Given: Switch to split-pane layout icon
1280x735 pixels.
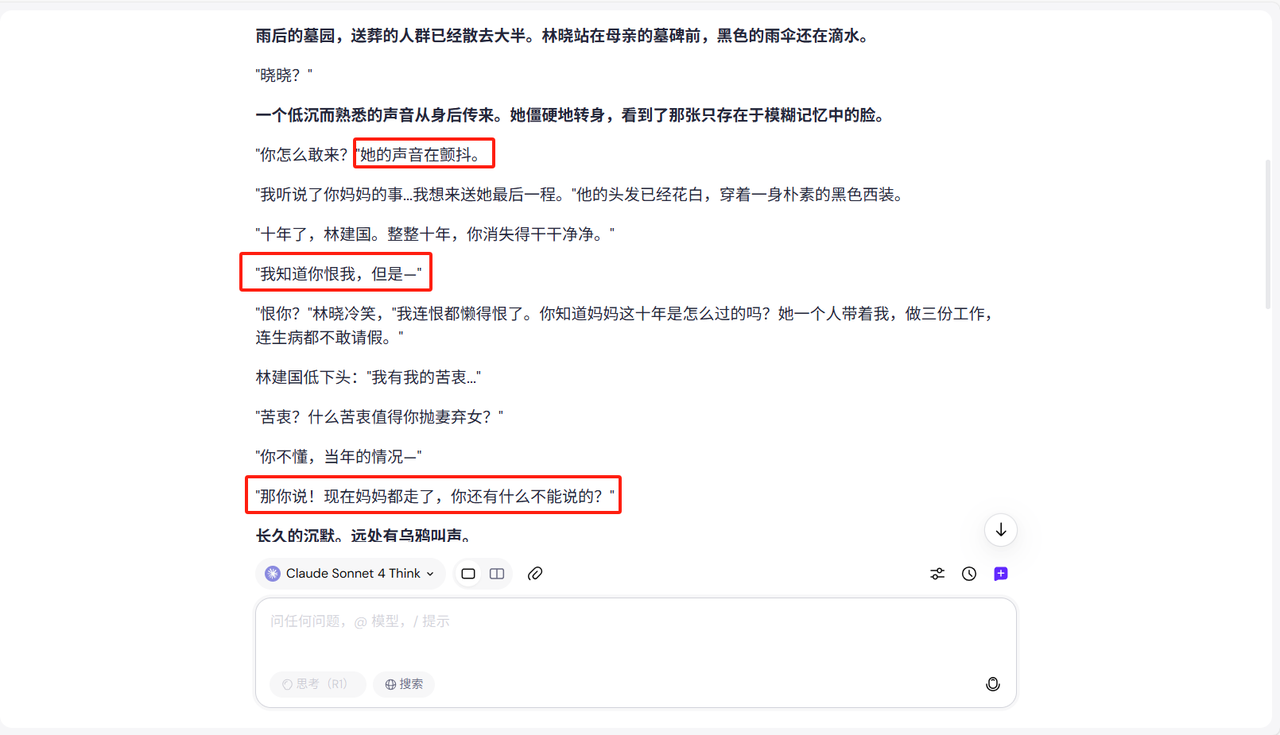Looking at the screenshot, I should click(497, 573).
